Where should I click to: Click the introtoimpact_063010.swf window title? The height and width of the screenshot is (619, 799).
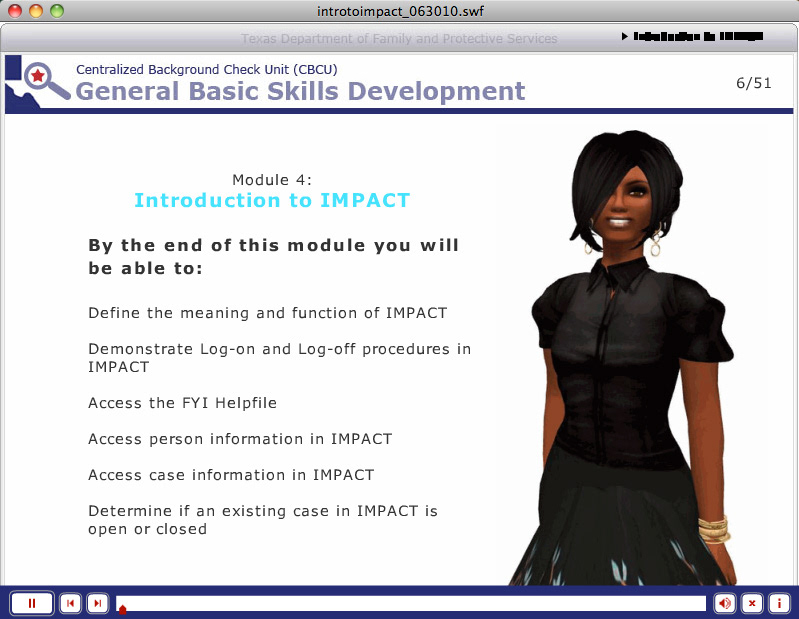(x=400, y=11)
